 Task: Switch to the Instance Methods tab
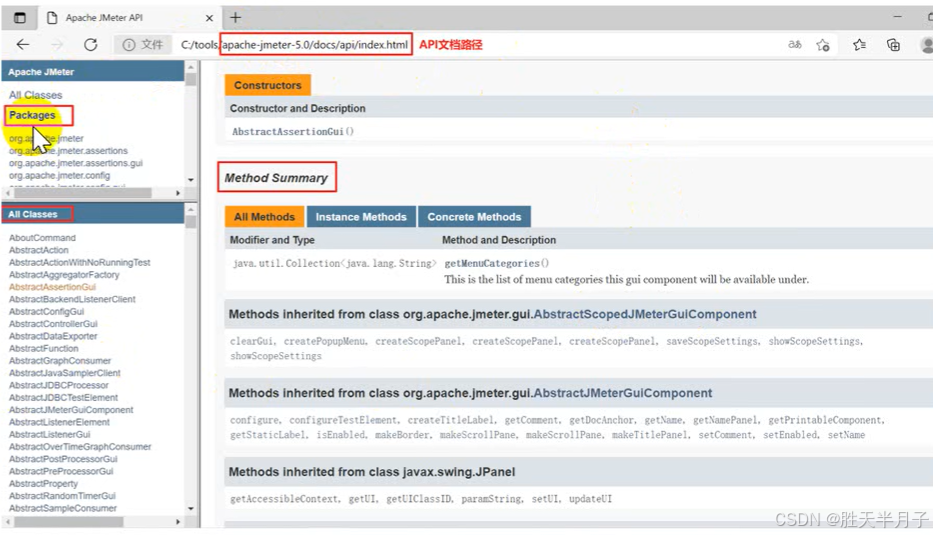361,217
